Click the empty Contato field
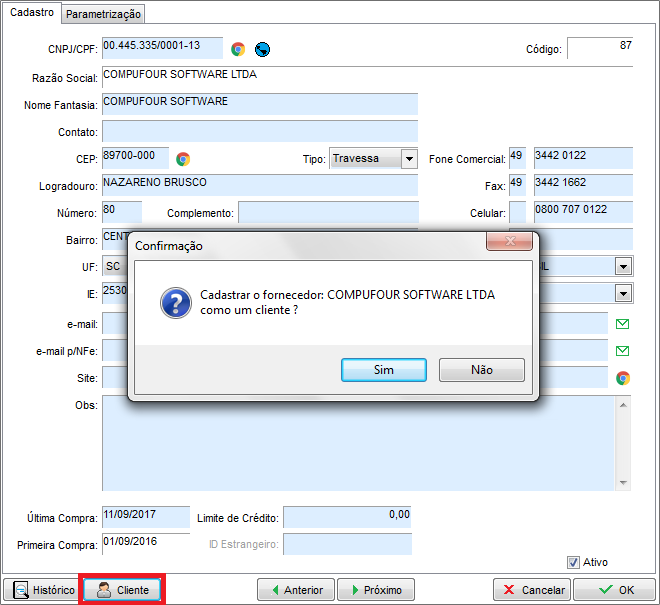This screenshot has width=660, height=605. [x=260, y=131]
